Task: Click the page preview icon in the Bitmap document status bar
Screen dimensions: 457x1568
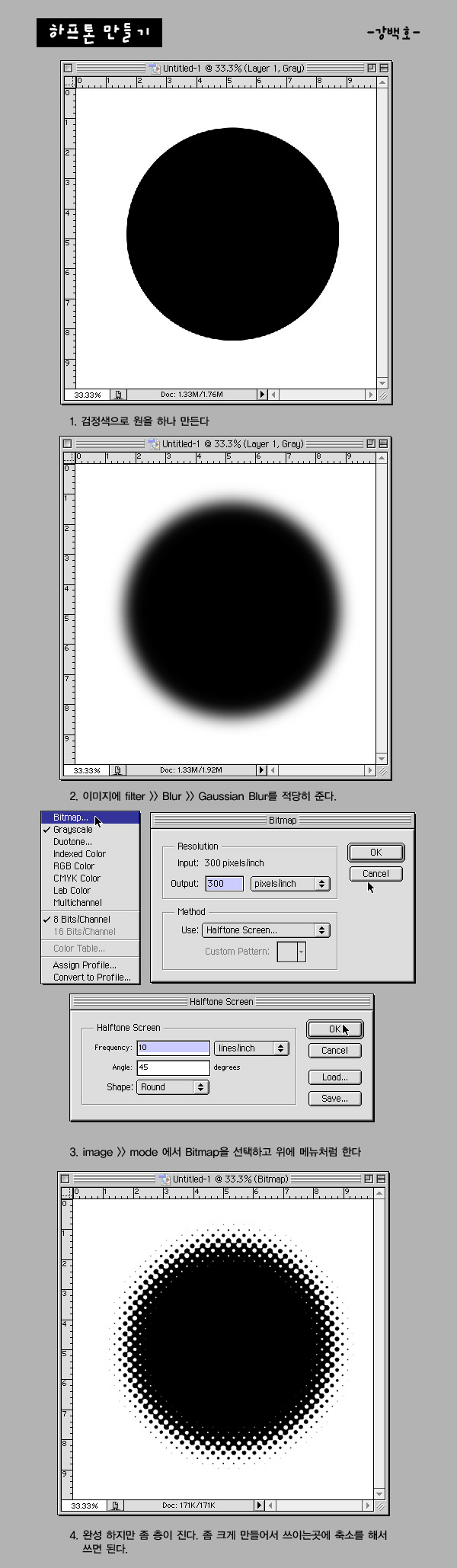Action: point(116,1506)
